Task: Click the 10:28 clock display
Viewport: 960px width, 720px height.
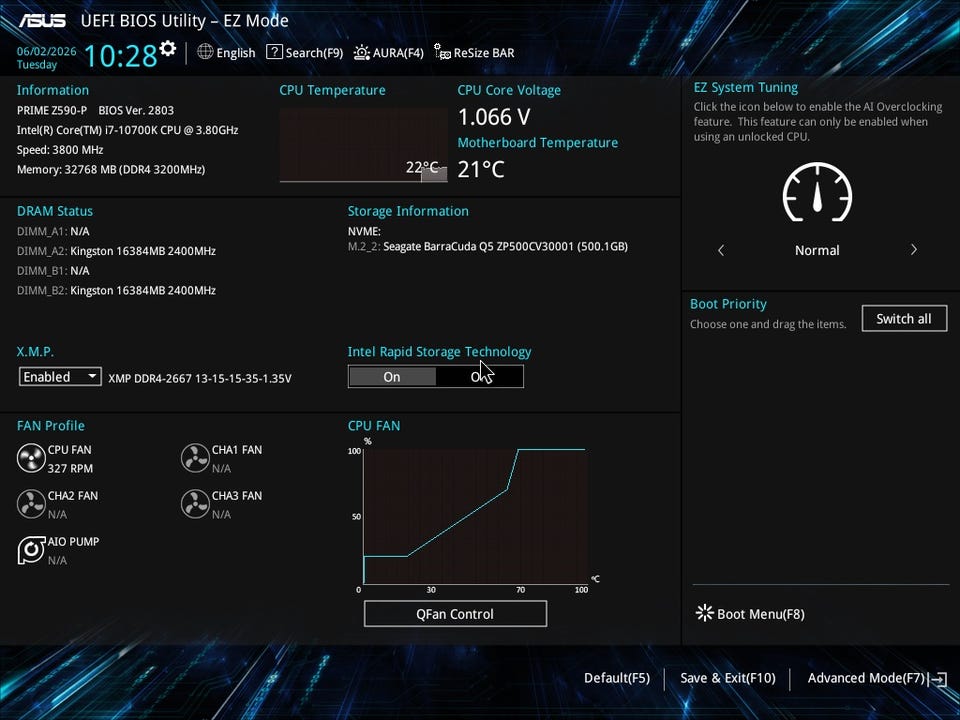Action: 121,56
